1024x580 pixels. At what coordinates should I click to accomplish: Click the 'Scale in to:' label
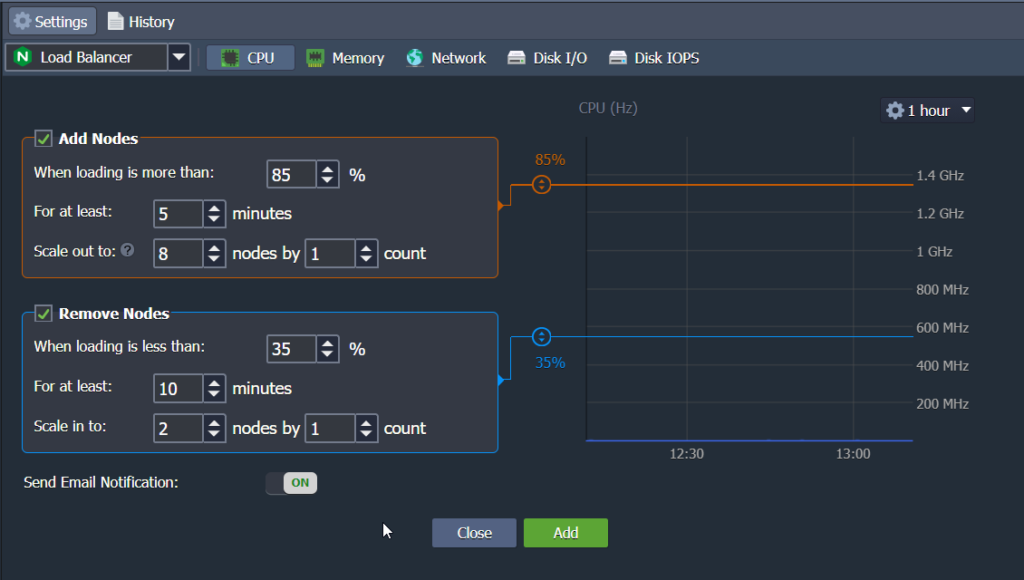click(70, 427)
